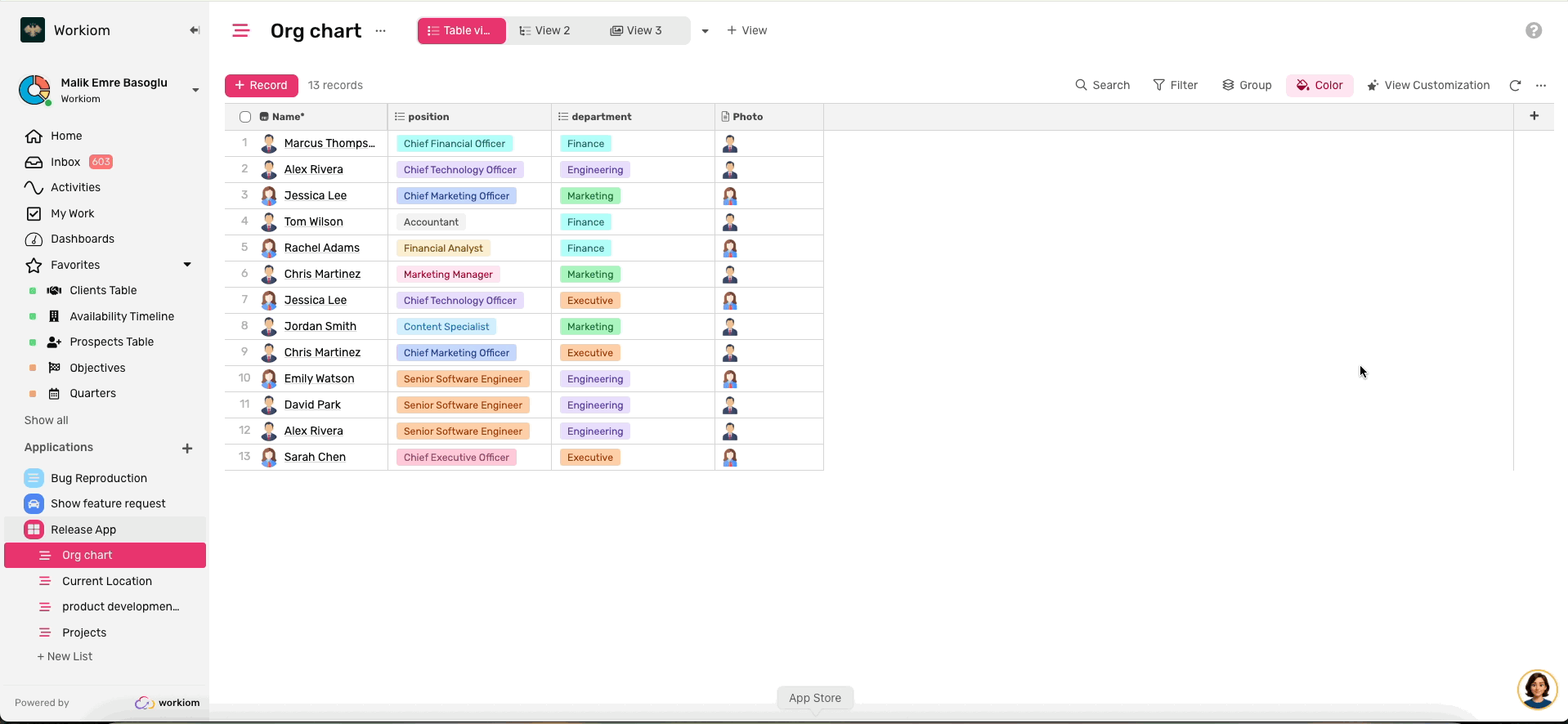Image resolution: width=1568 pixels, height=724 pixels.
Task: Click the Content Specialist tag
Action: 446,327
